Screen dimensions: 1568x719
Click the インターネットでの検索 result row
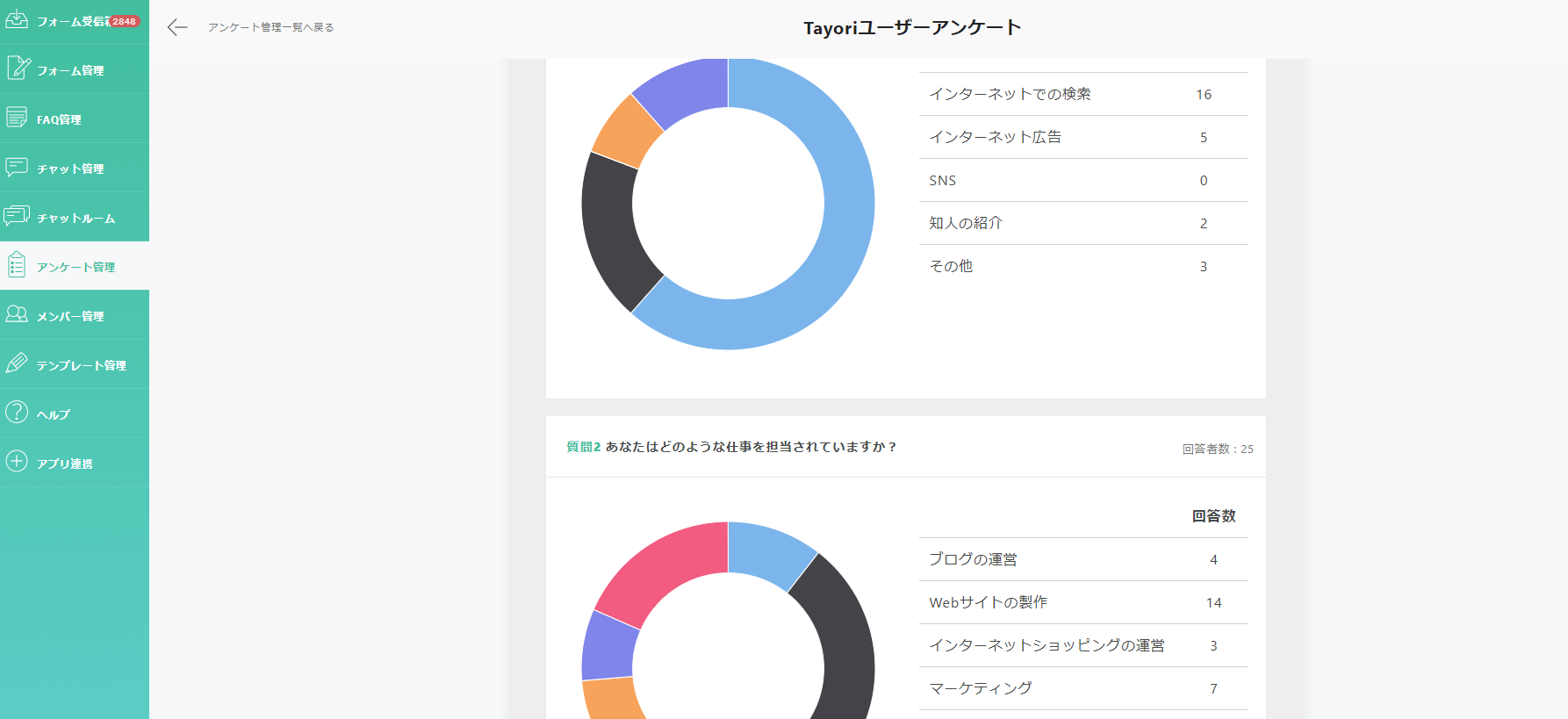tap(1082, 94)
